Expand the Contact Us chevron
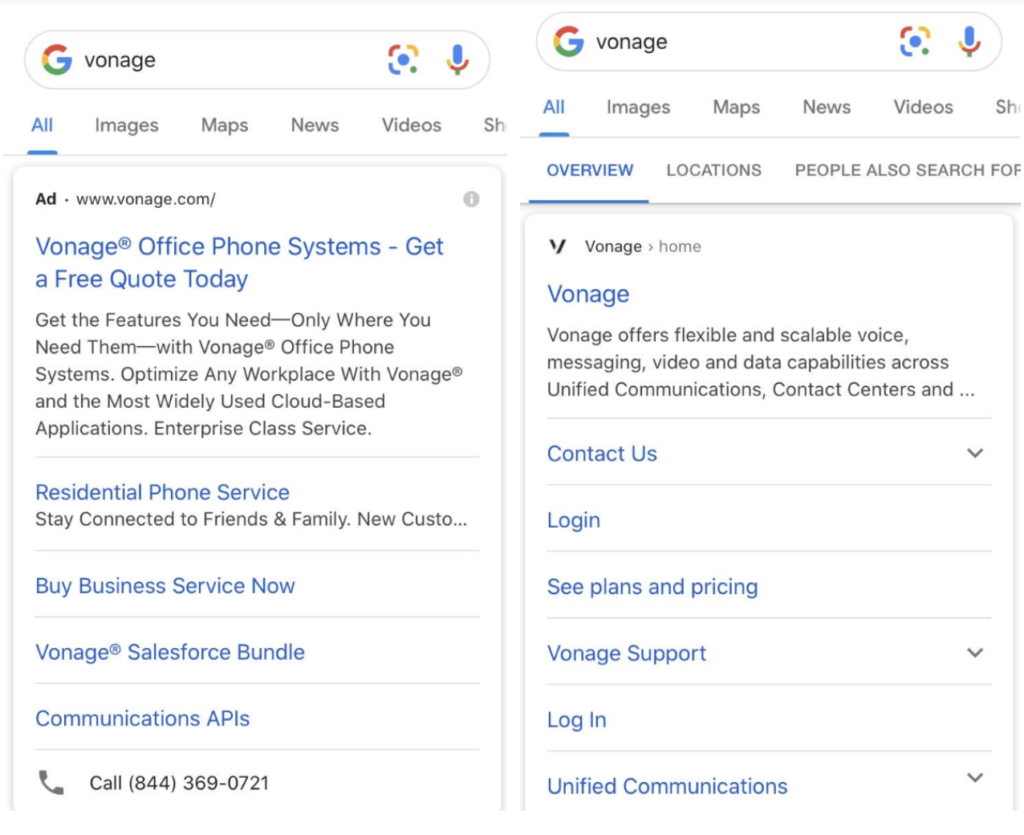The height and width of the screenshot is (835, 1024). tap(974, 453)
